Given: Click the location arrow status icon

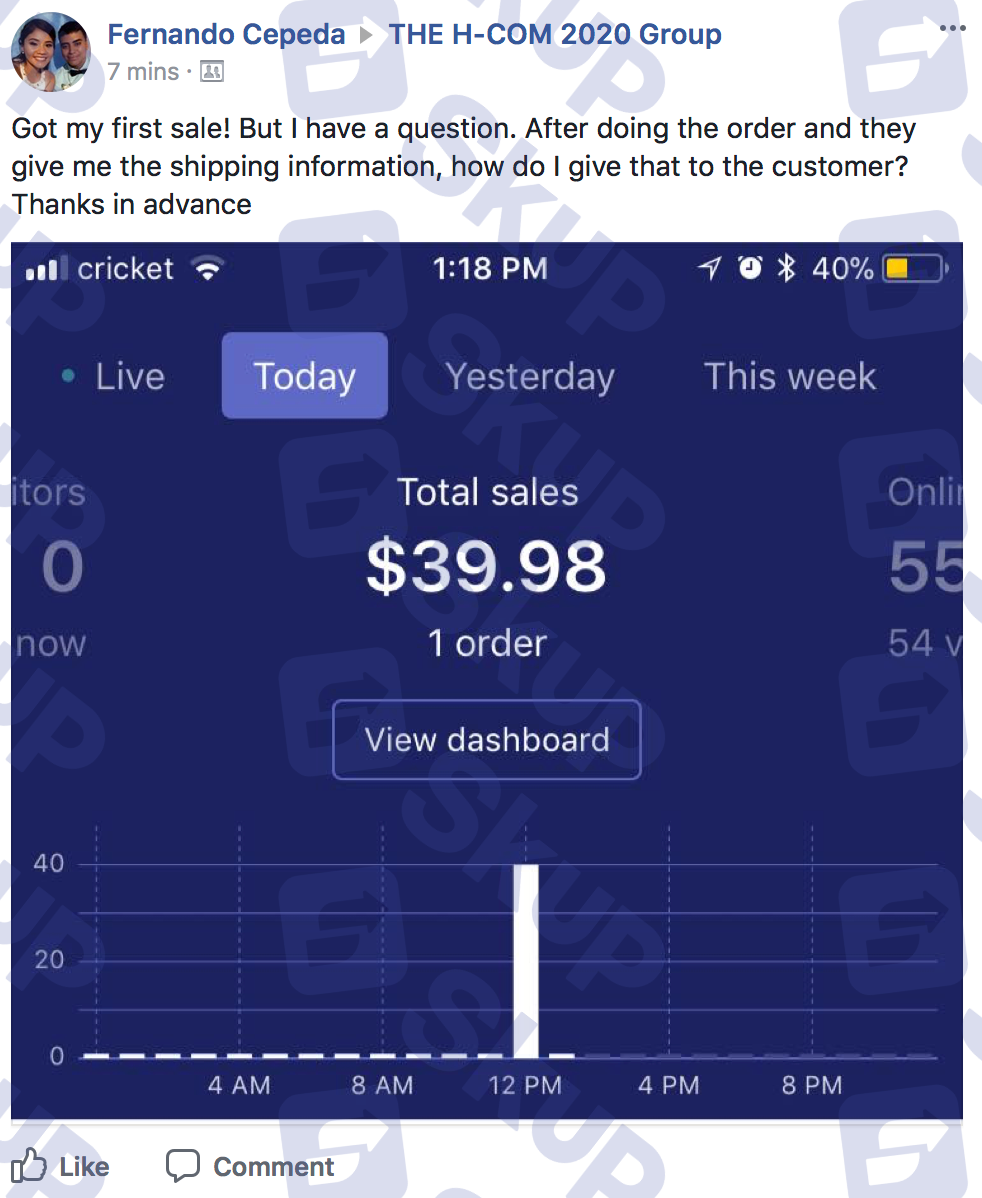Looking at the screenshot, I should click(710, 268).
